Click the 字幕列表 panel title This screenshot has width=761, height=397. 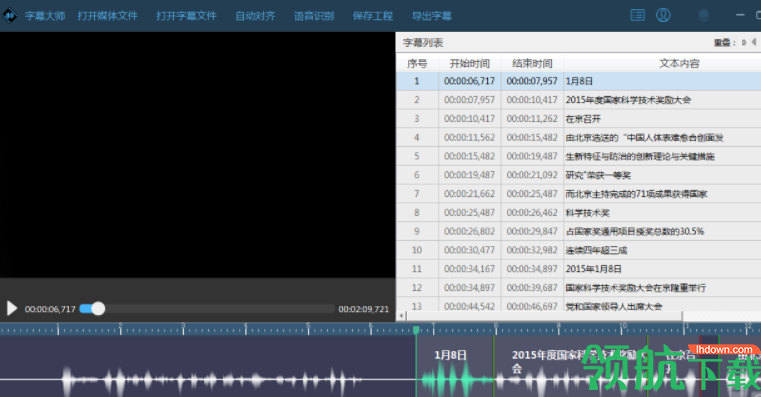click(x=423, y=43)
